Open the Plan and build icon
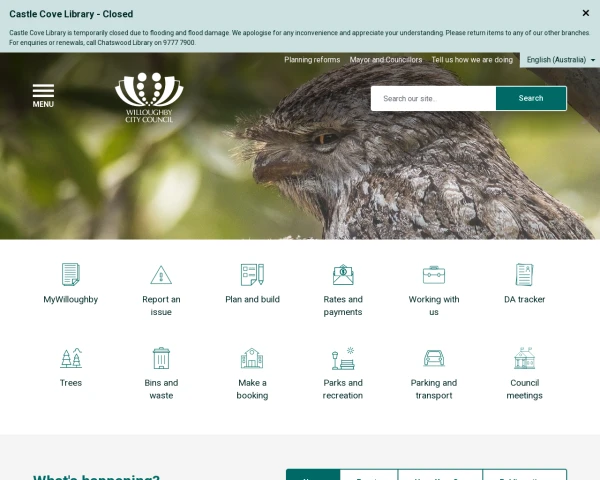The image size is (600, 480). [x=252, y=274]
